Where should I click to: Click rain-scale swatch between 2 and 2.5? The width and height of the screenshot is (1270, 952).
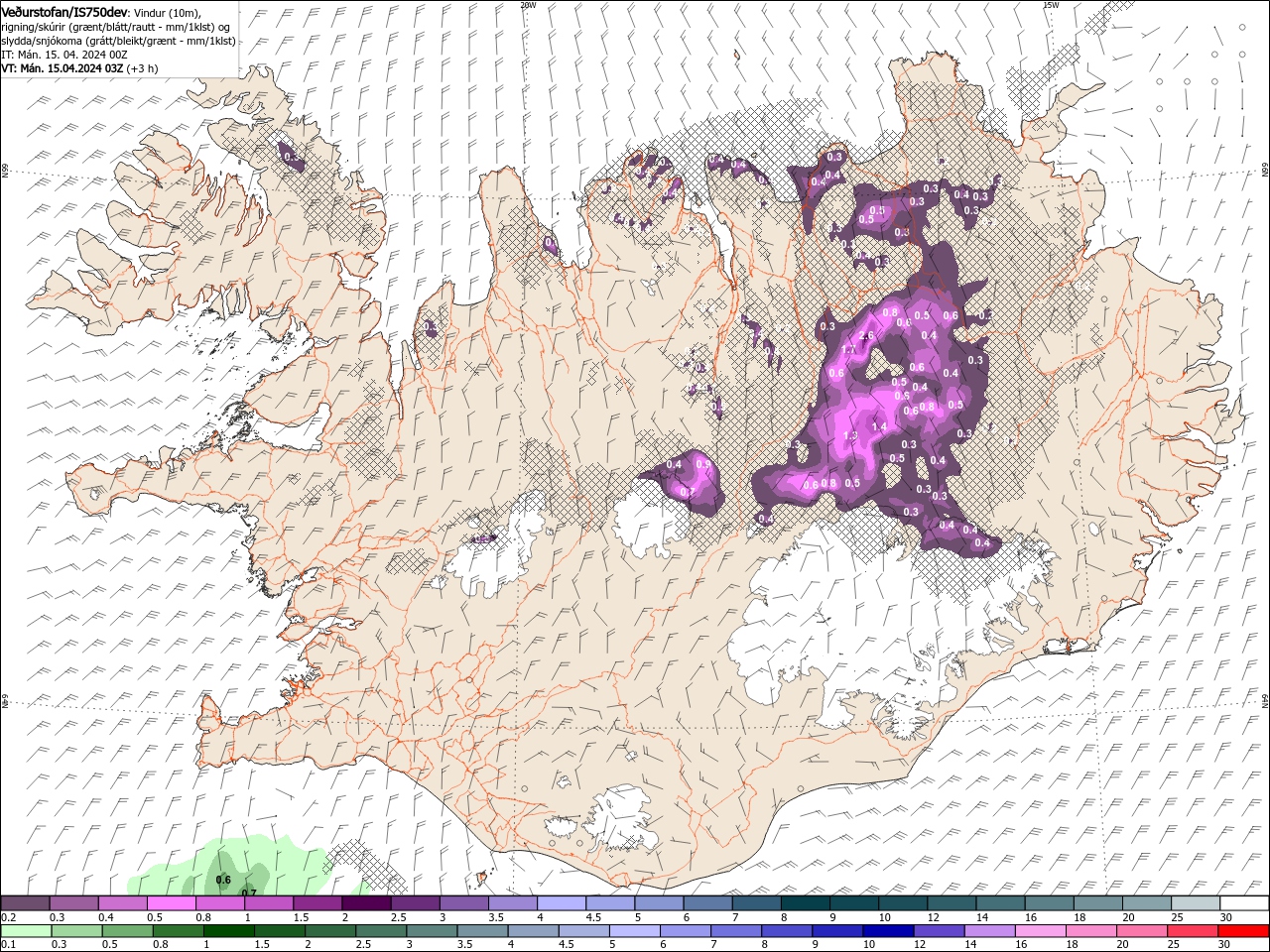point(329,931)
